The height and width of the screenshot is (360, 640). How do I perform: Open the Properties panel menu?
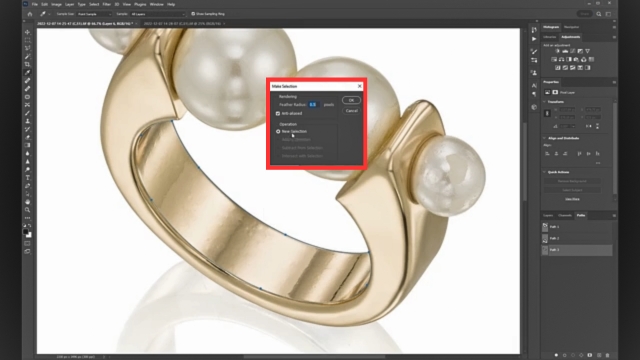tap(614, 82)
